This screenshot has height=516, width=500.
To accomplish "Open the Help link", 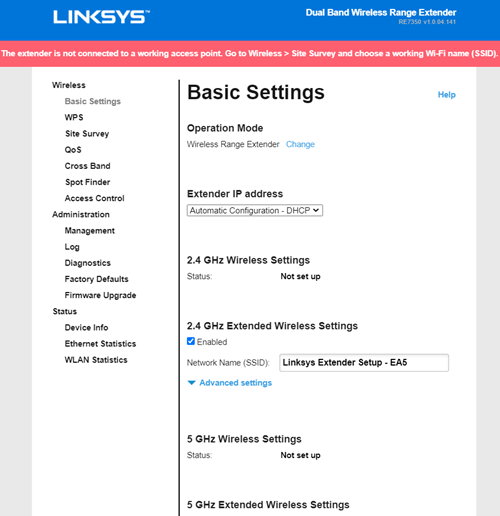I will coord(446,95).
